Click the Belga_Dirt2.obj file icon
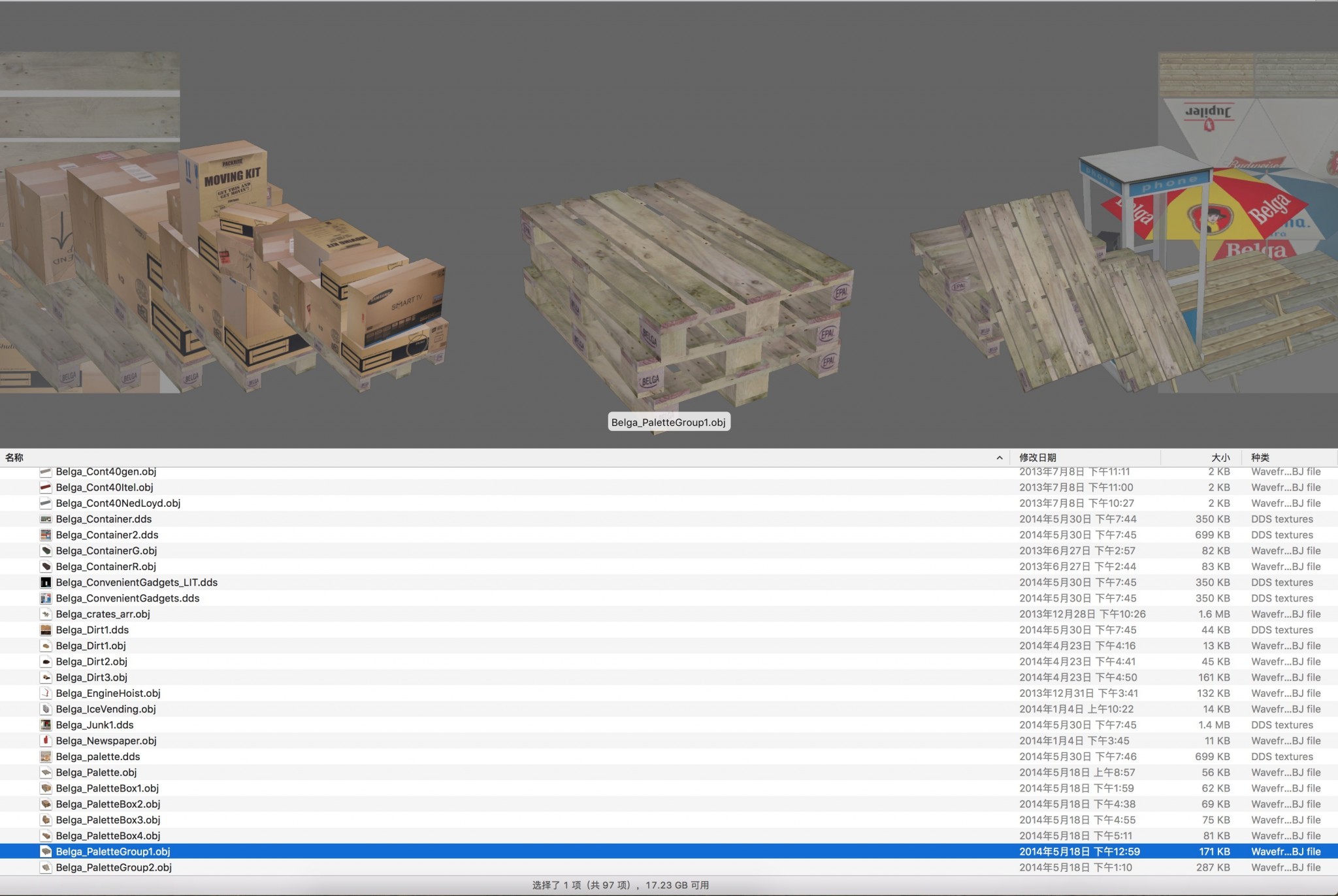This screenshot has width=1338, height=896. click(x=46, y=662)
